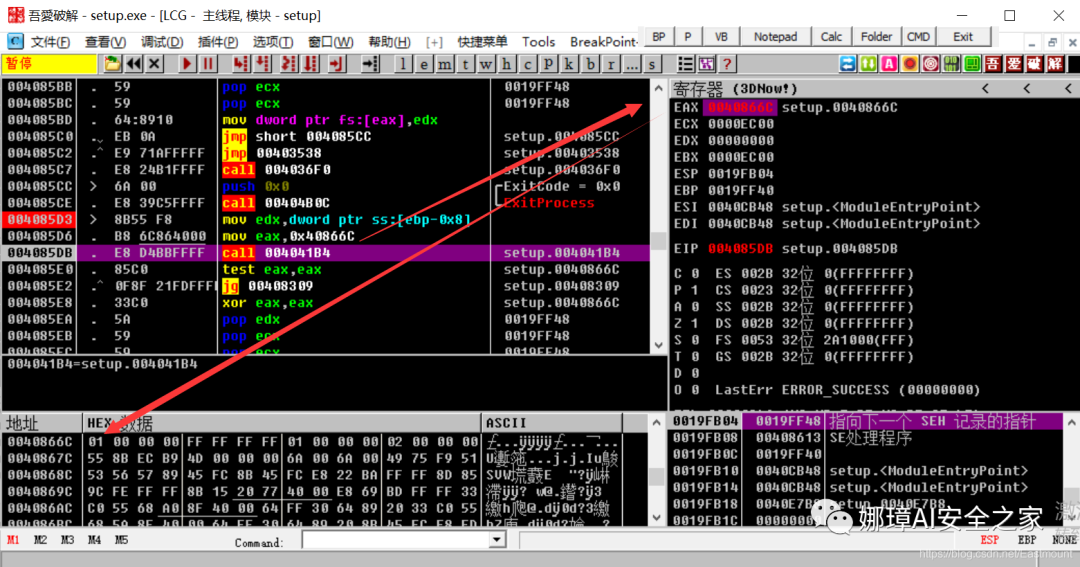This screenshot has width=1080, height=567.
Task: Open the 快捷菜单 menu
Action: (x=482, y=42)
